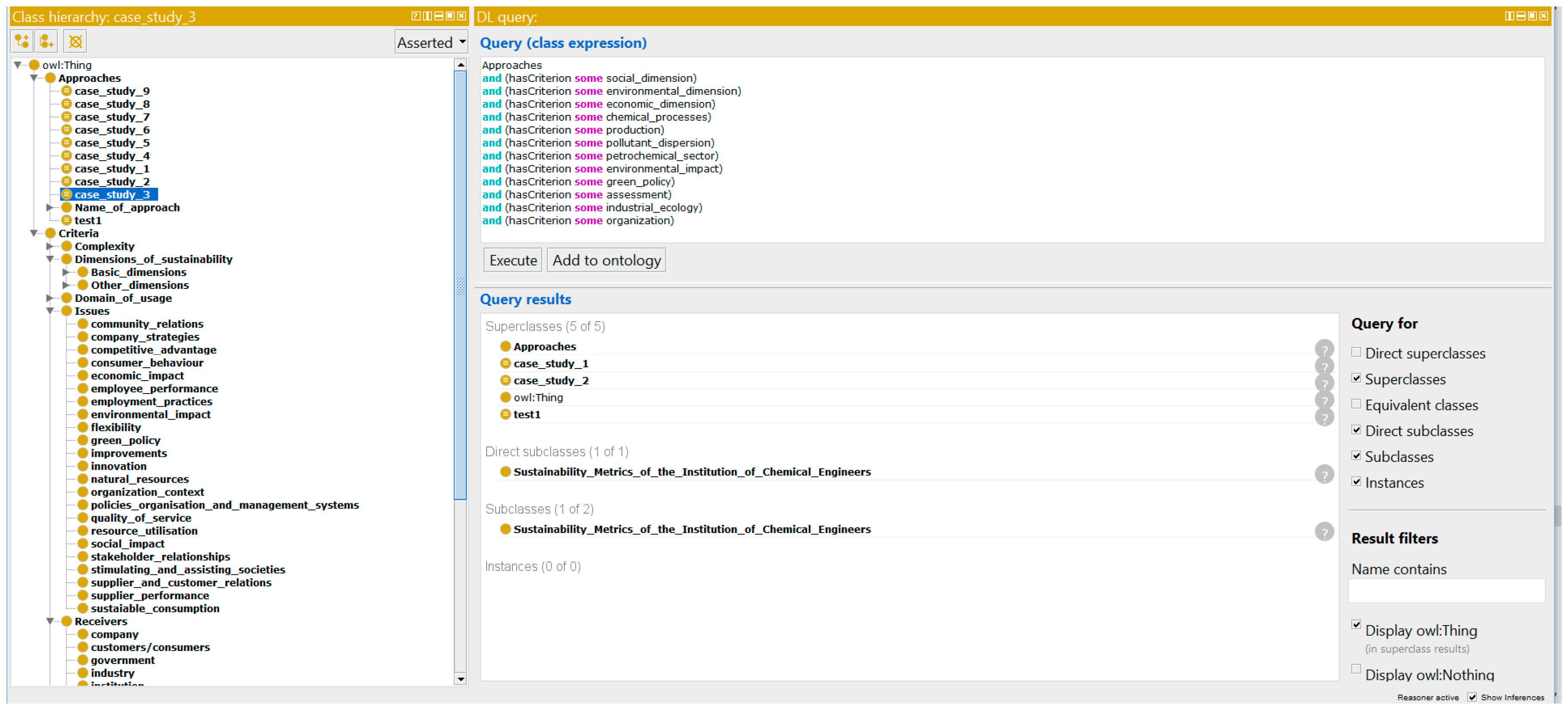Click help icon in Class hierarchy header
This screenshot has width=1568, height=710.
pyautogui.click(x=416, y=16)
